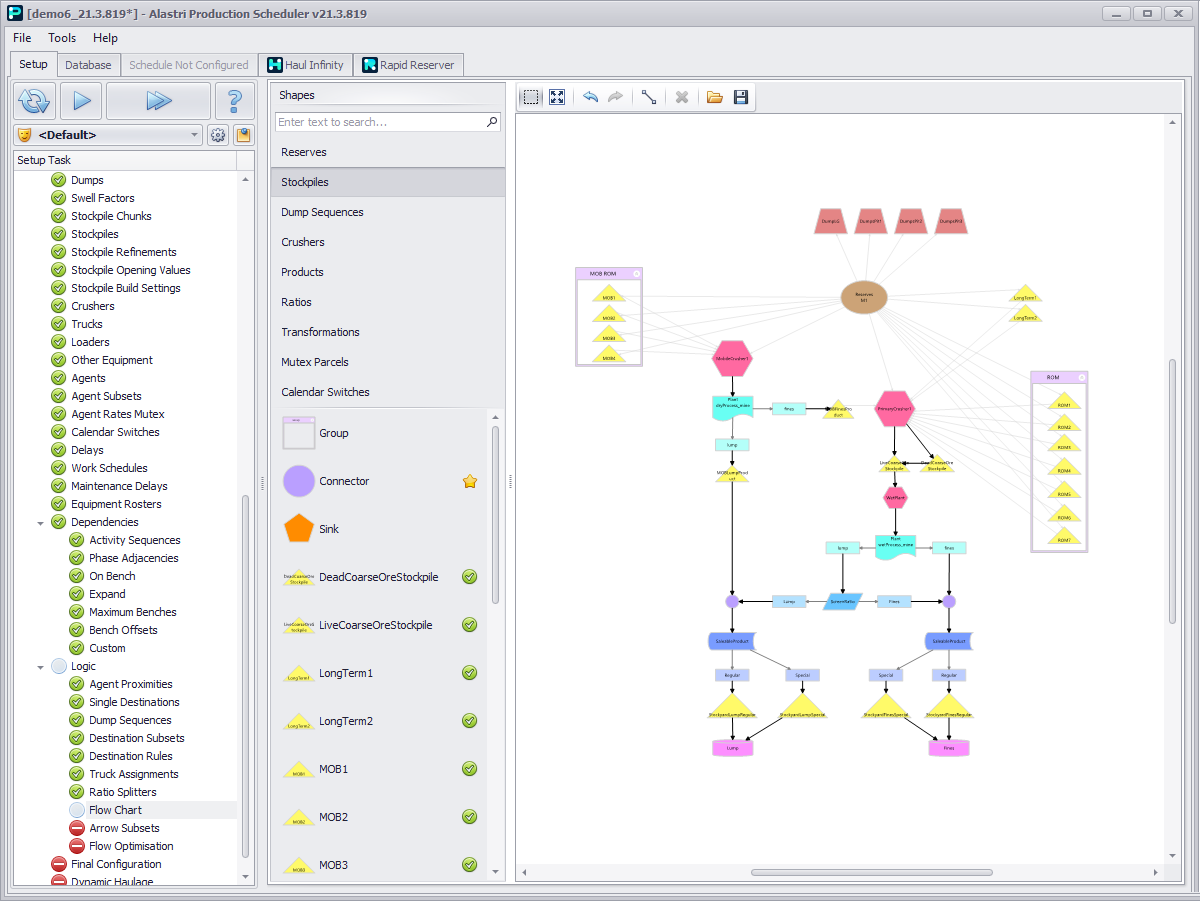
Task: Open the Tools menu
Action: click(62, 38)
